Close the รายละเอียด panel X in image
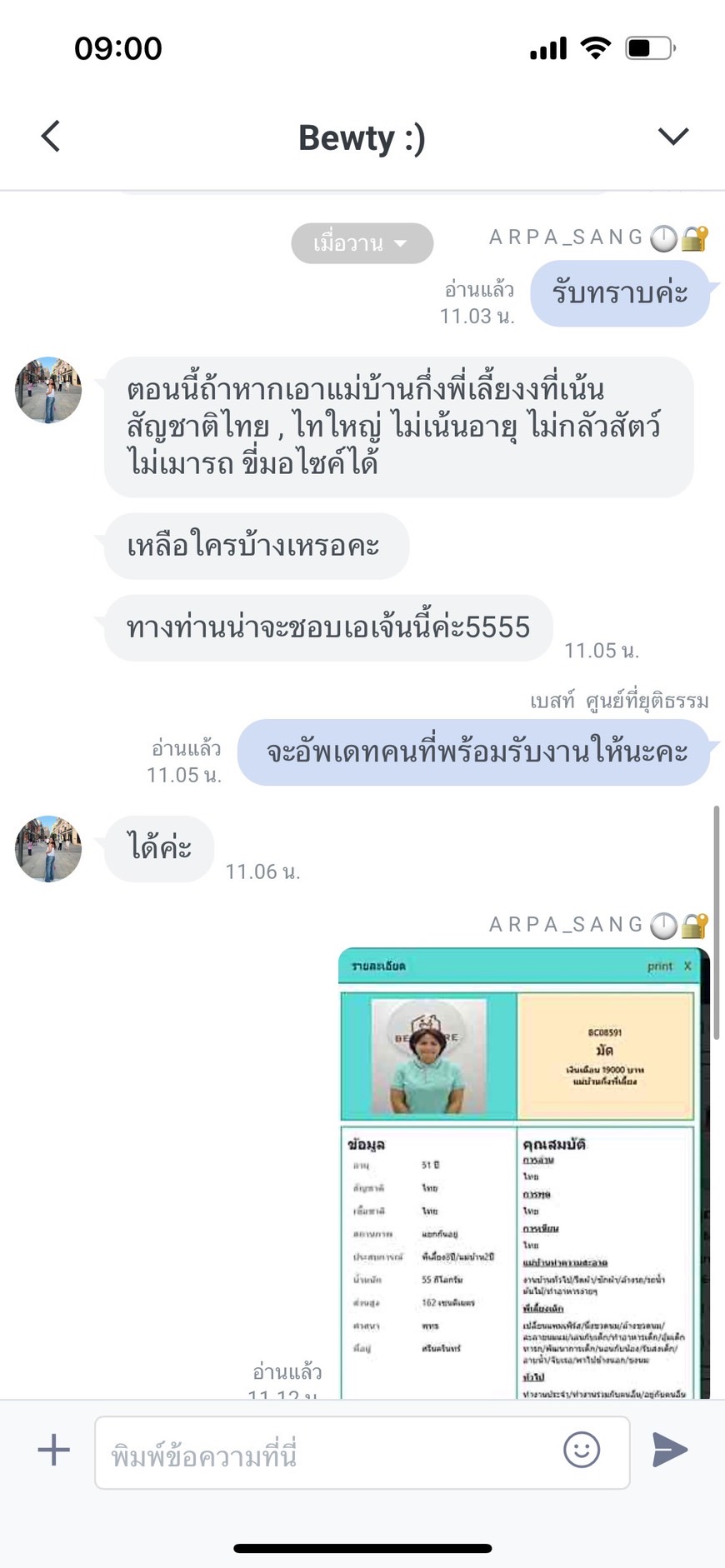Image resolution: width=725 pixels, height=1568 pixels. (687, 966)
